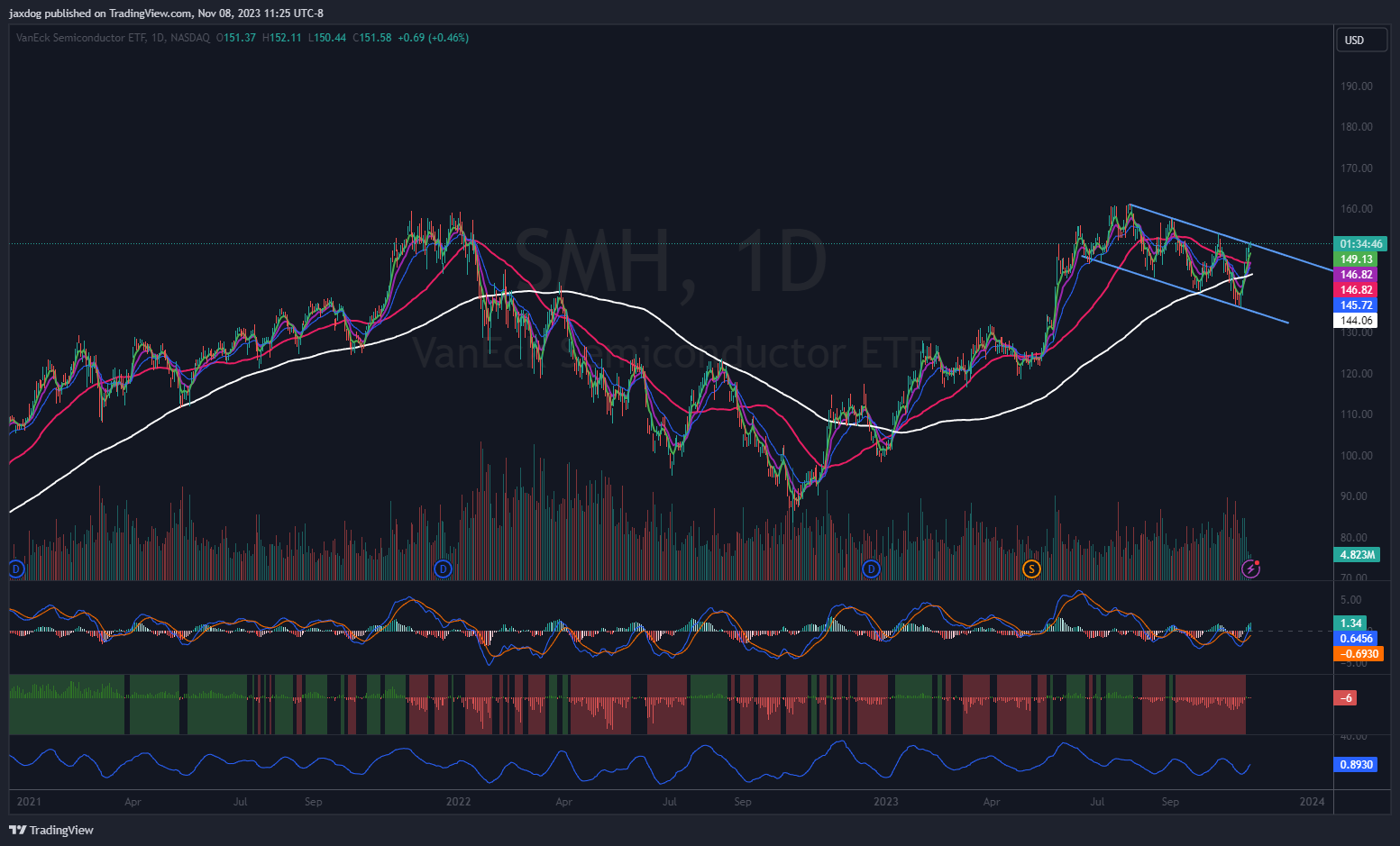Screen dimensions: 1400x846
Task: Click the change value +0.69 (+0.46%)
Action: [x=434, y=38]
